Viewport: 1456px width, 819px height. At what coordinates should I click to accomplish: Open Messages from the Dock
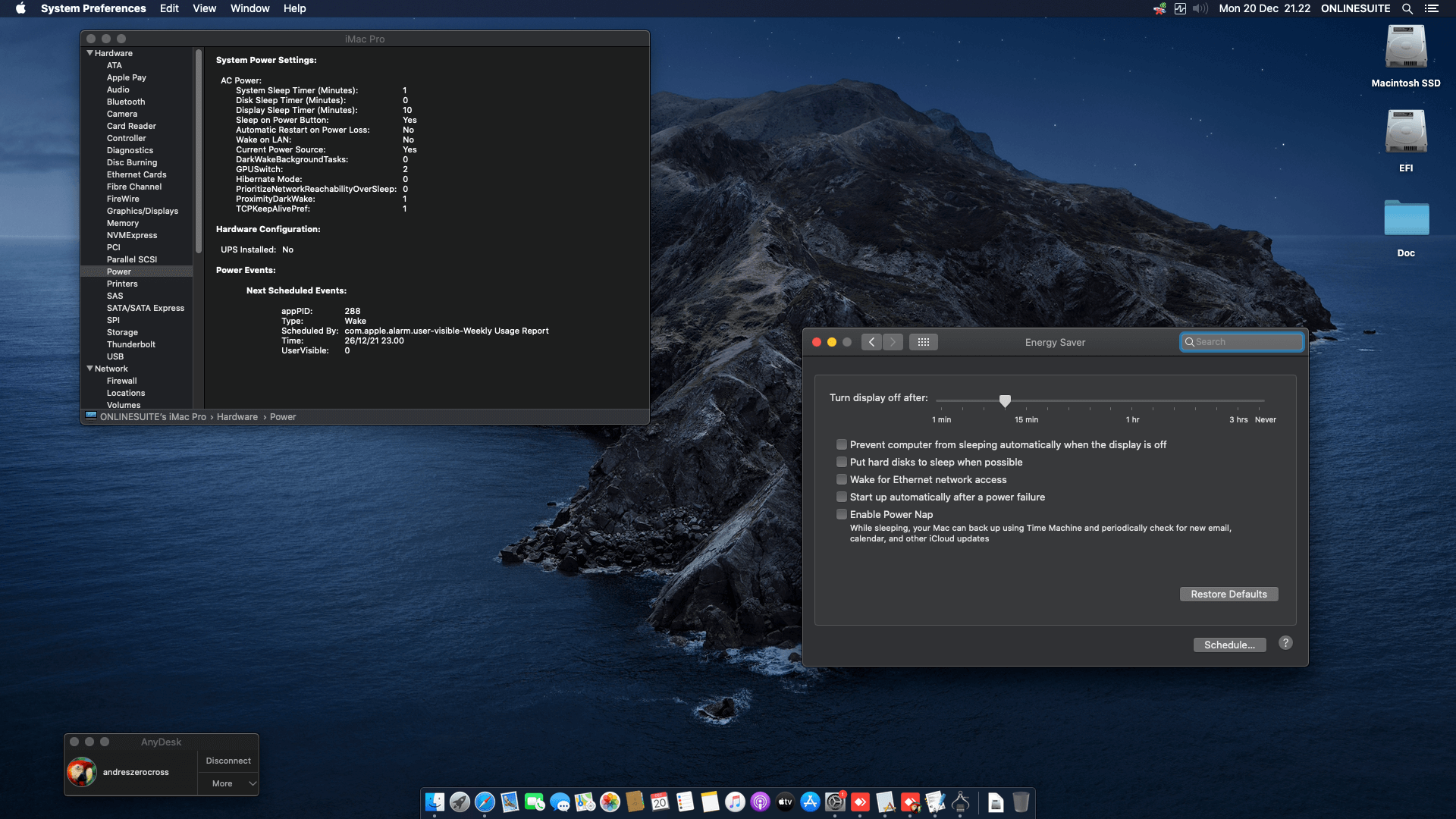coord(560,802)
